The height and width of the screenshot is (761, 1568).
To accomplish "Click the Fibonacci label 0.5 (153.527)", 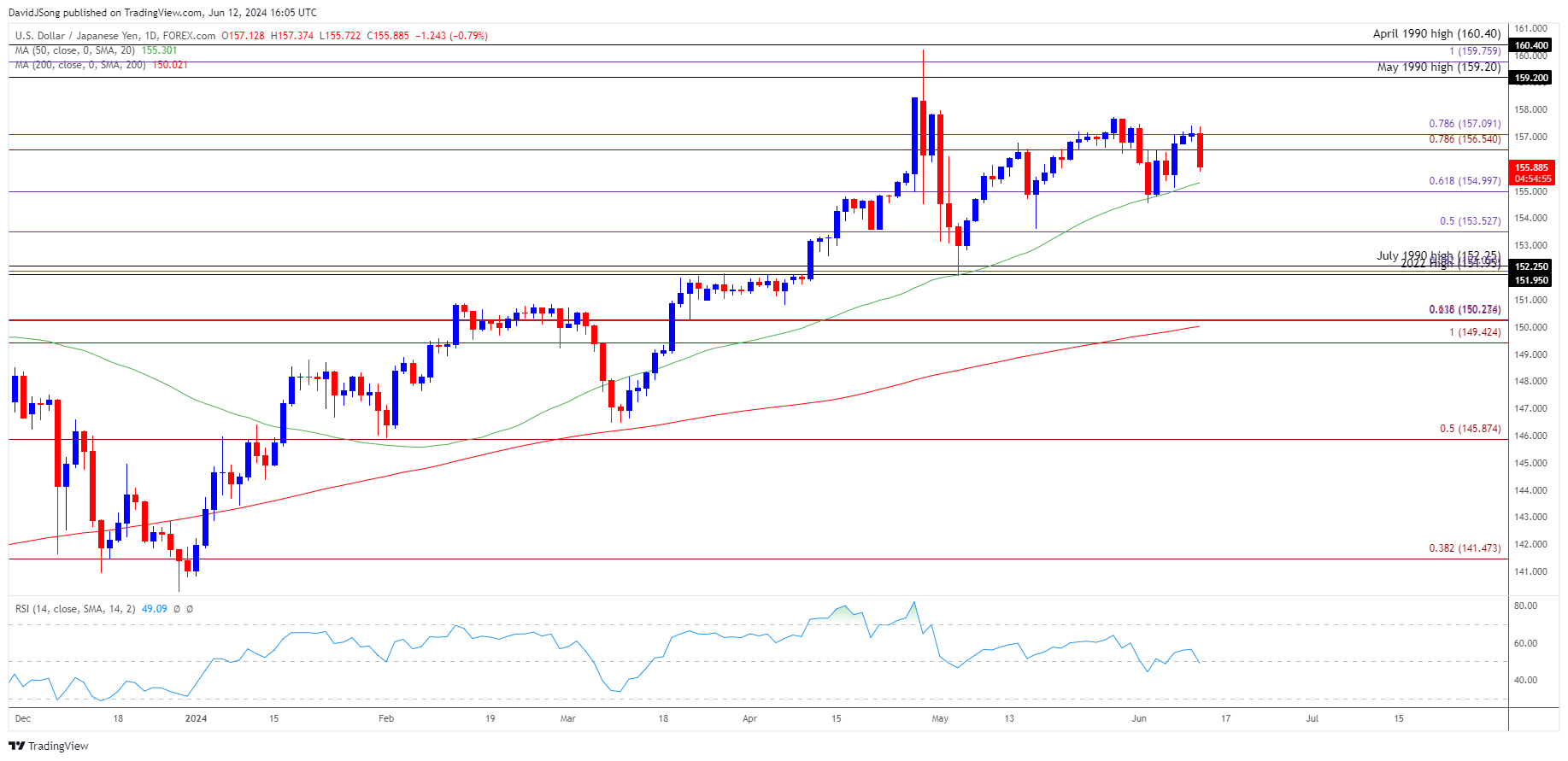I will [1470, 221].
